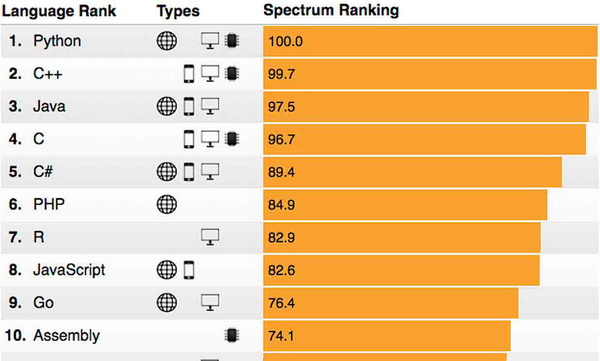
Task: Click the 76.4 ranking bar for Go
Action: (391, 303)
